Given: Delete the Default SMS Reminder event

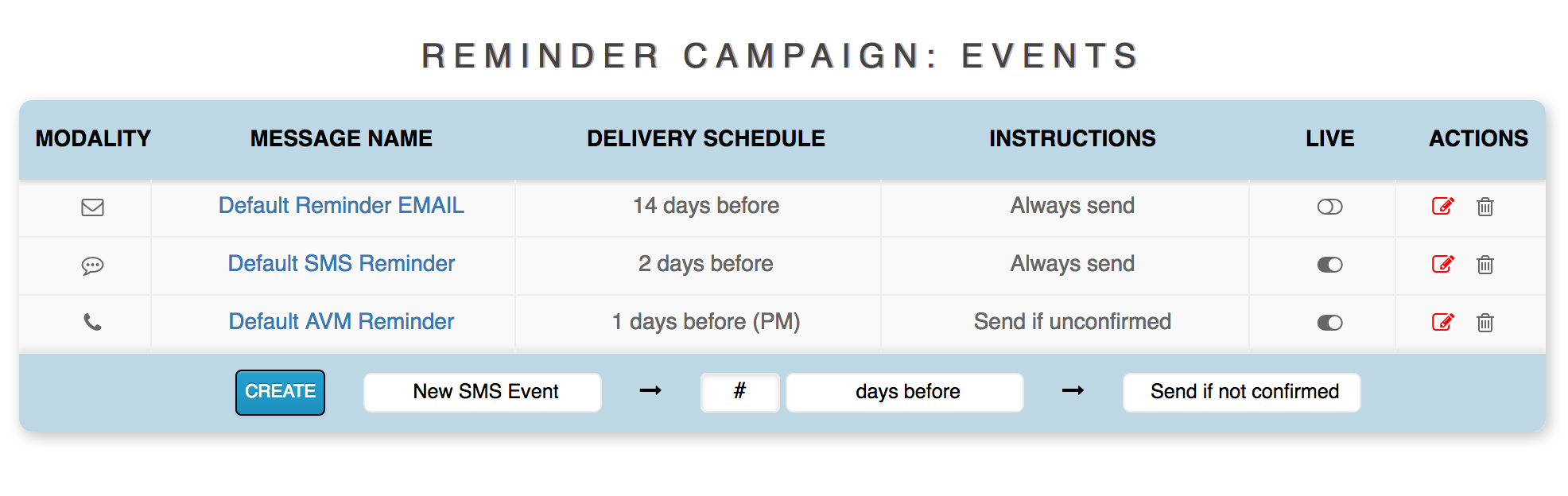Looking at the screenshot, I should (x=1485, y=265).
